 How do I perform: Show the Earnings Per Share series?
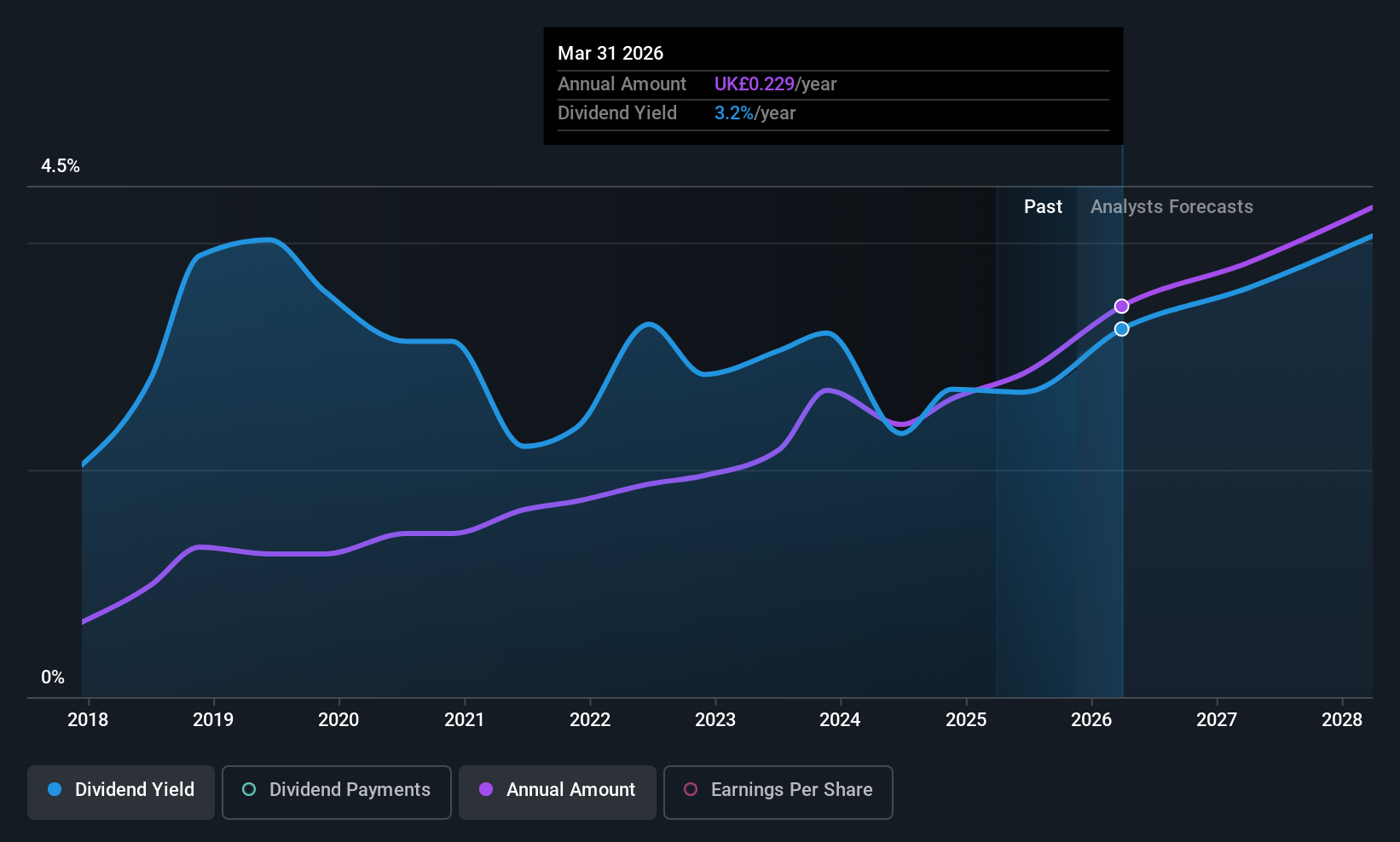pyautogui.click(x=778, y=792)
